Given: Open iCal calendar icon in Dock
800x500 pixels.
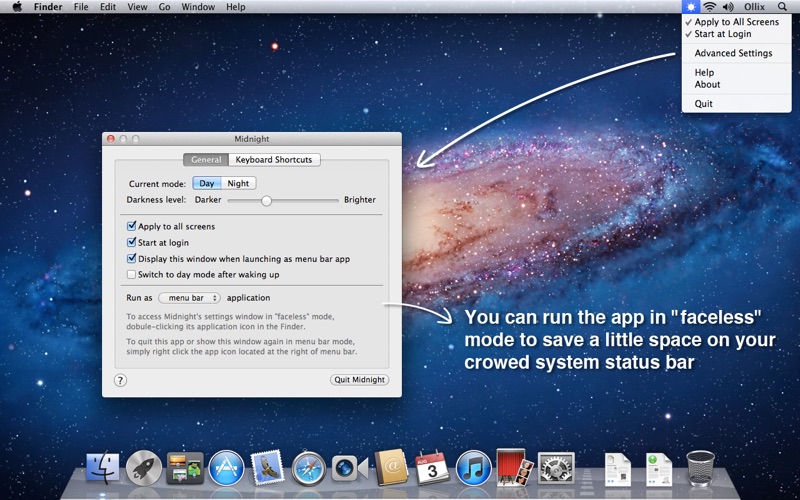Looking at the screenshot, I should coord(432,467).
